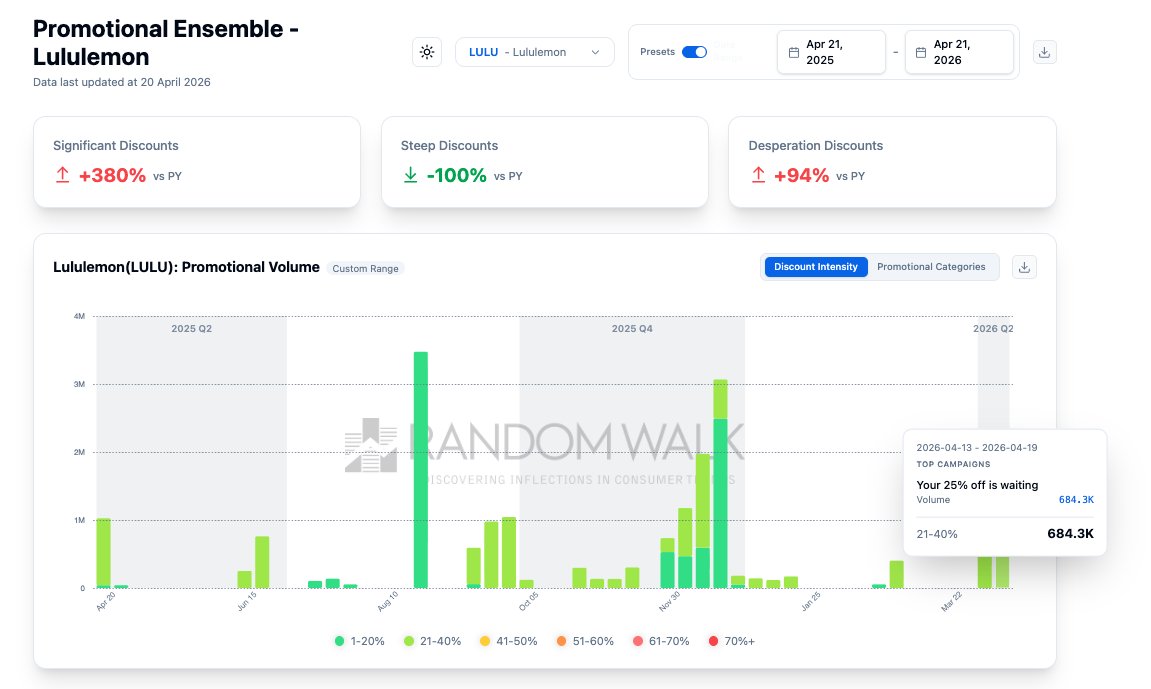This screenshot has width=1151, height=689.
Task: Click the chevron in the Lululemon selector
Action: pyautogui.click(x=595, y=52)
